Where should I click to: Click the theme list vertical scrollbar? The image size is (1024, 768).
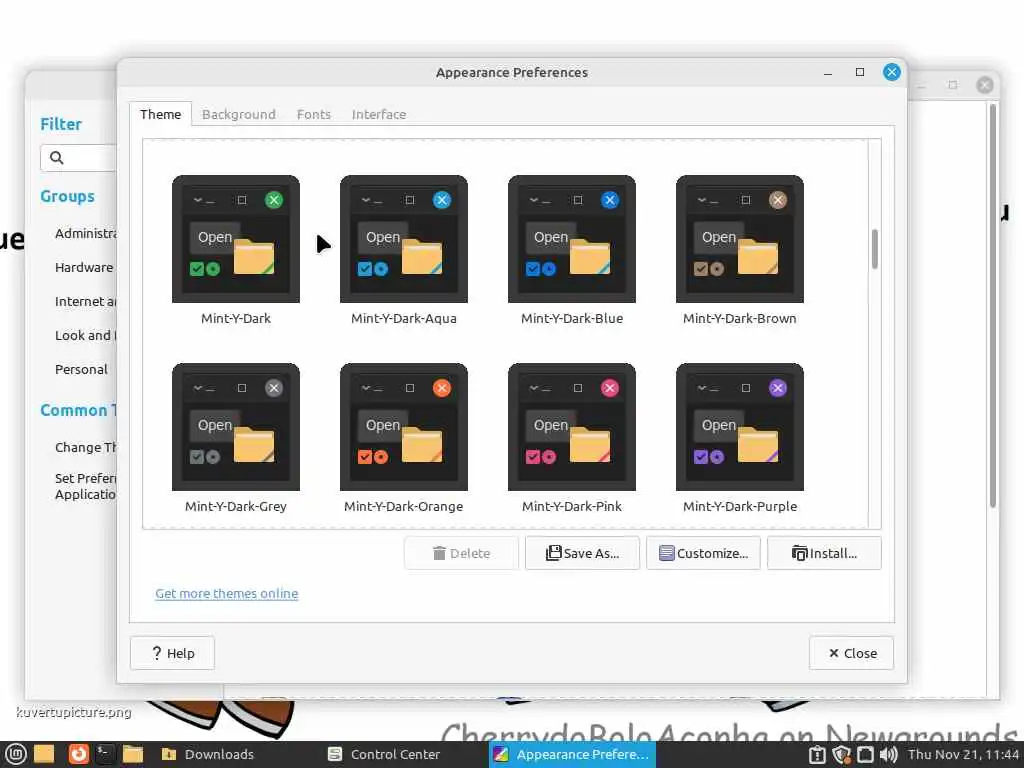874,249
